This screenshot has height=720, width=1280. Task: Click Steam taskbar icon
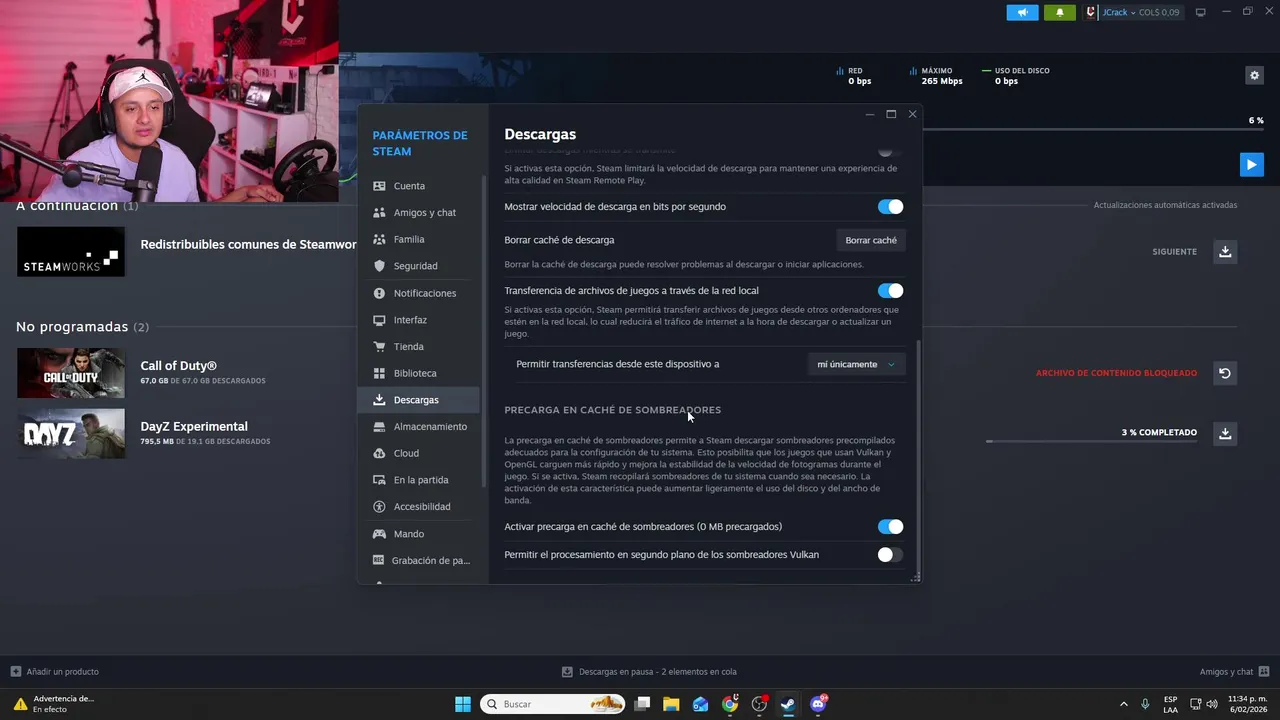point(789,704)
